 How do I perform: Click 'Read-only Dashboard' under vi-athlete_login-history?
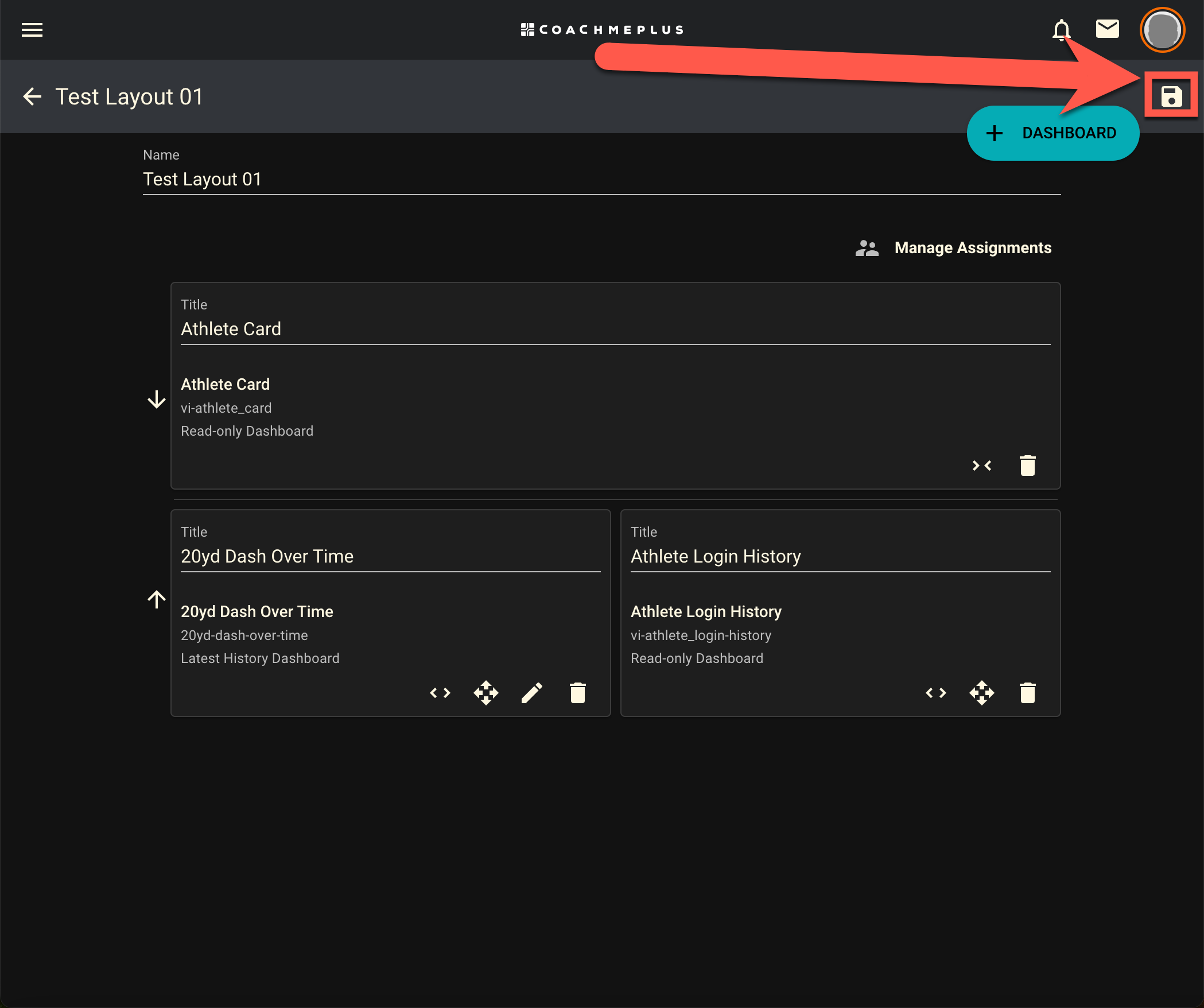[x=697, y=658]
